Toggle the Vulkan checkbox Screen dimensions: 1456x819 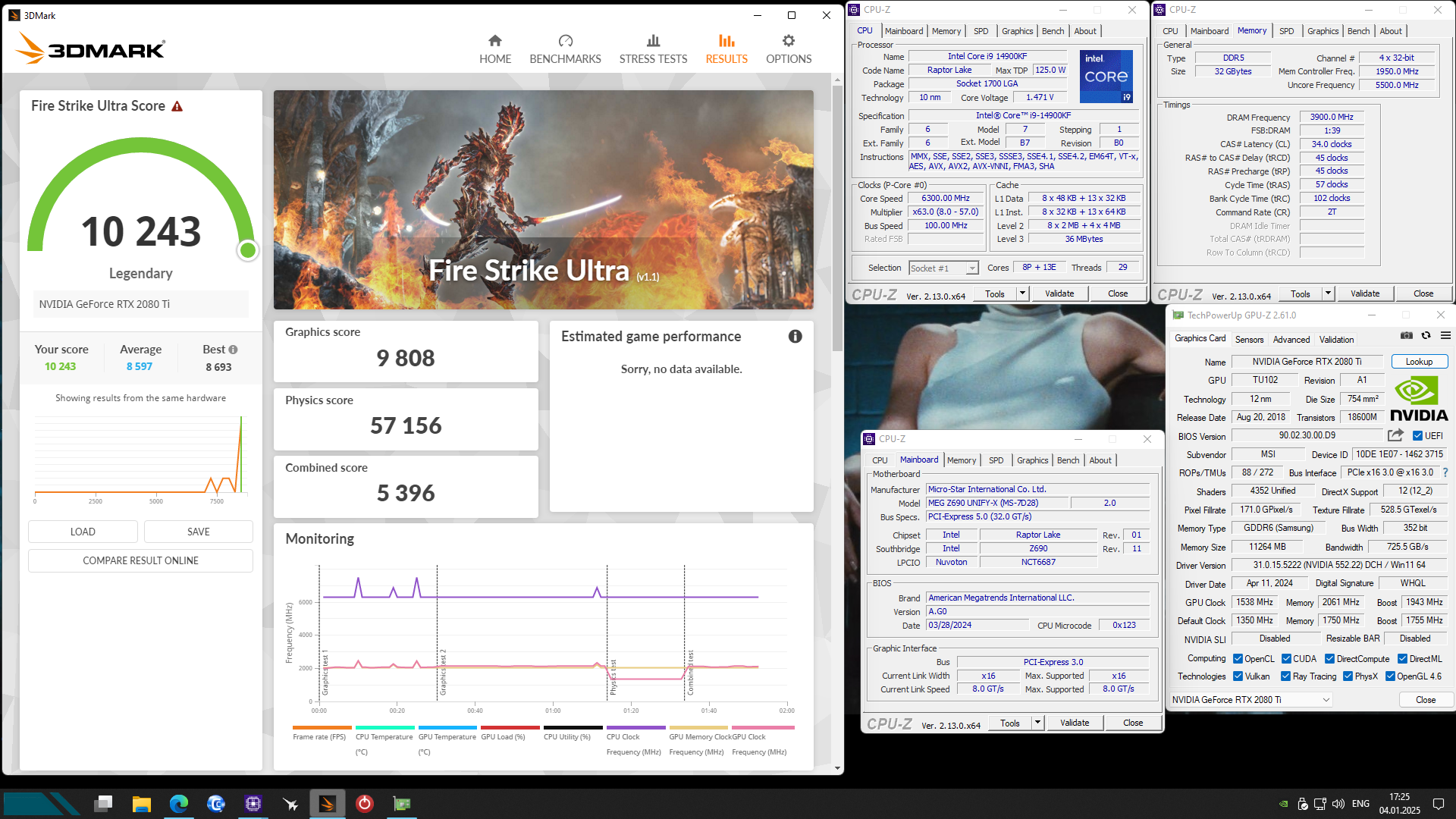point(1238,676)
